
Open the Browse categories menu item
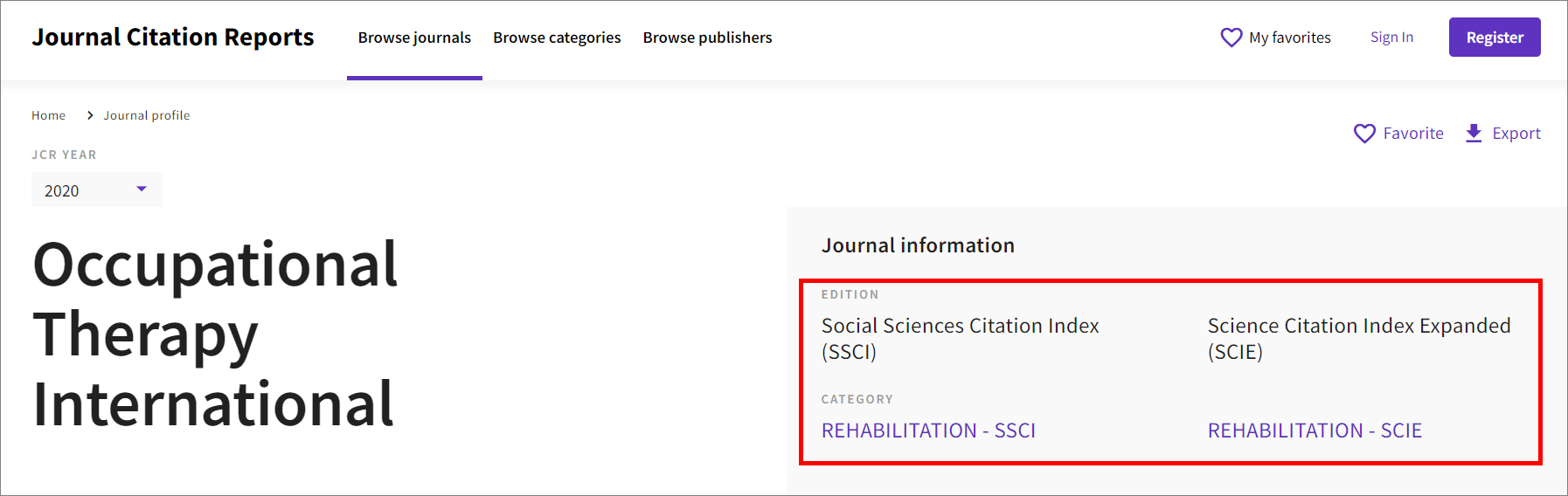pos(557,38)
